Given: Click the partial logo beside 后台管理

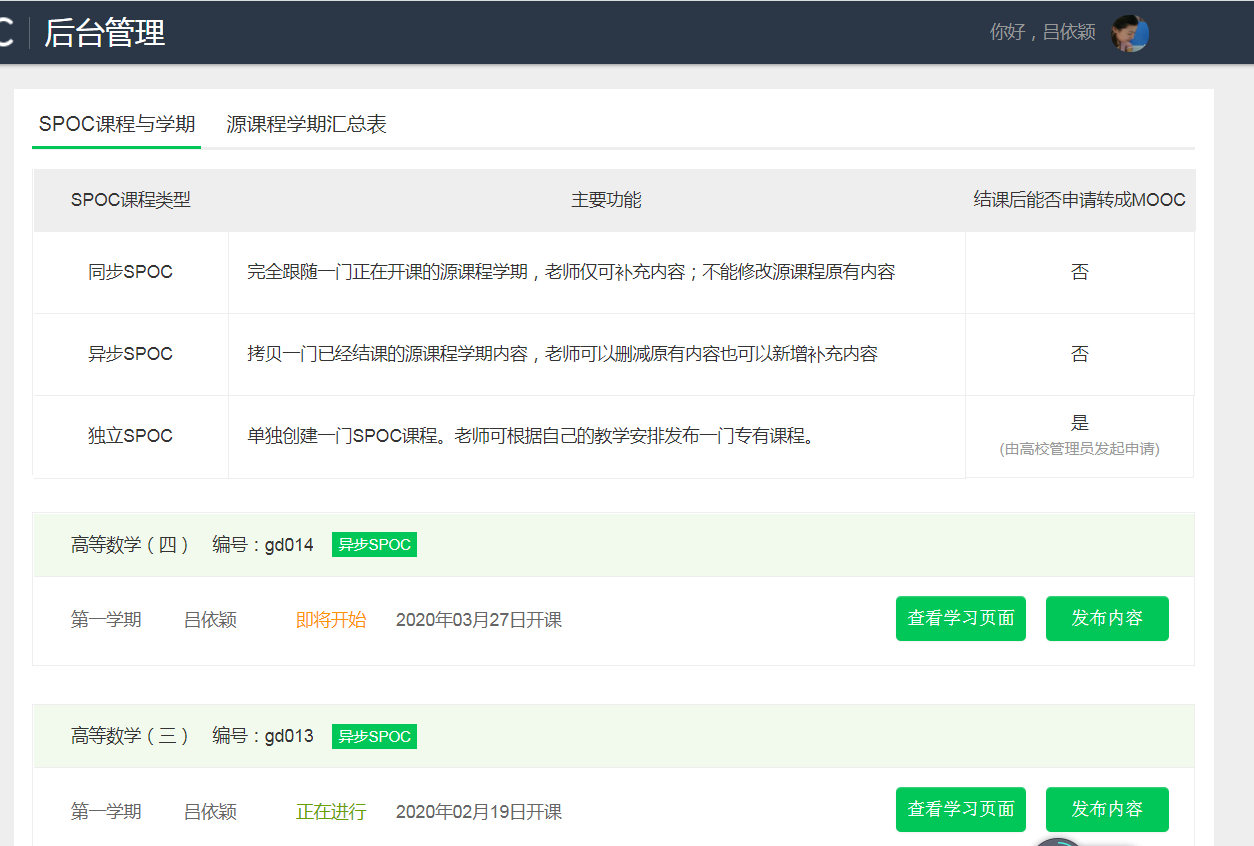Looking at the screenshot, I should point(7,33).
